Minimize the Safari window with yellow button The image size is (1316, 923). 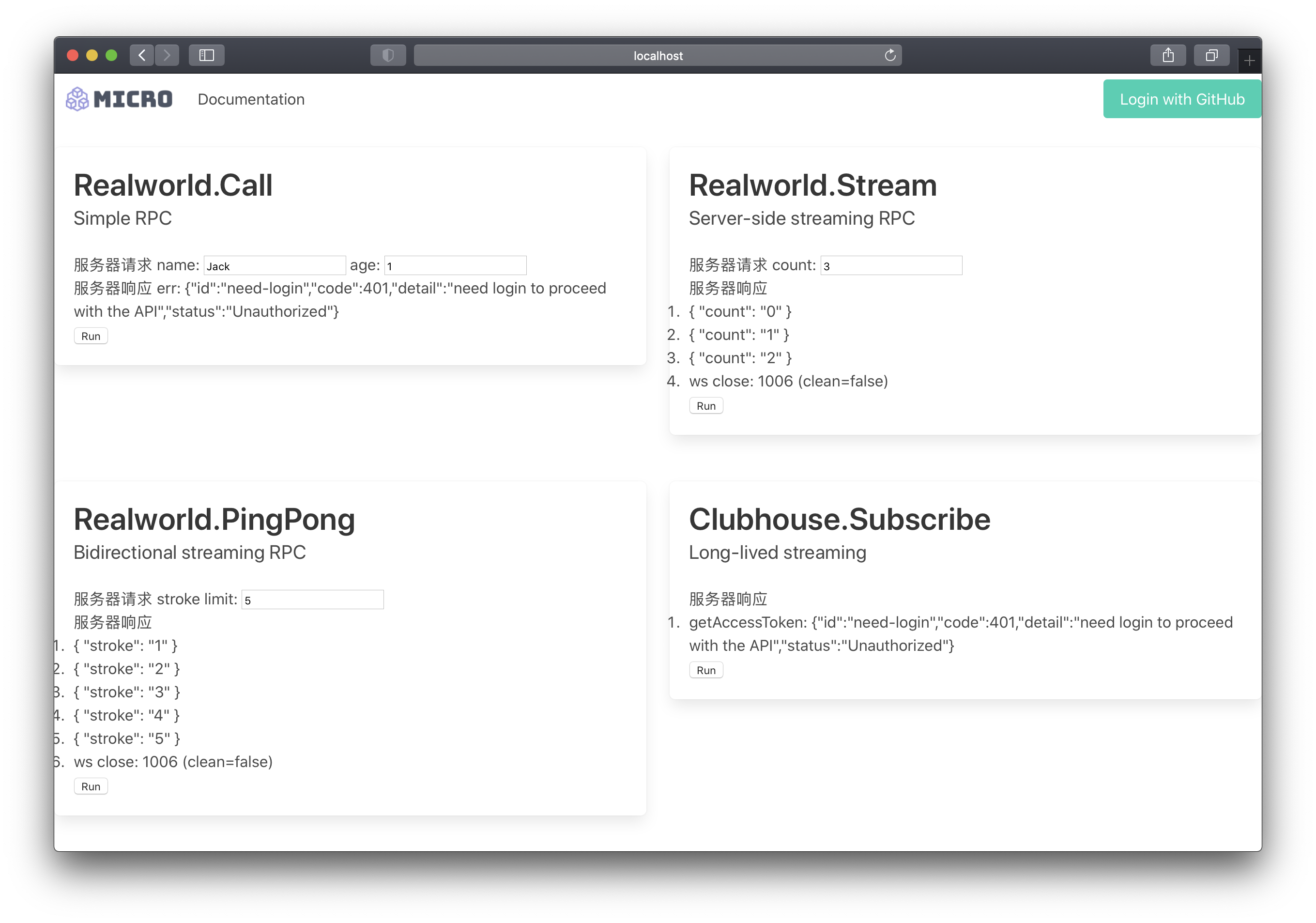pyautogui.click(x=92, y=55)
